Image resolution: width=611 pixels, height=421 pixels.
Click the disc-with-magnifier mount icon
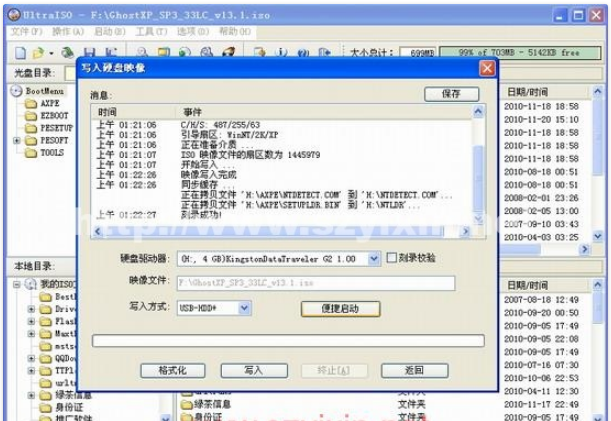click(207, 52)
